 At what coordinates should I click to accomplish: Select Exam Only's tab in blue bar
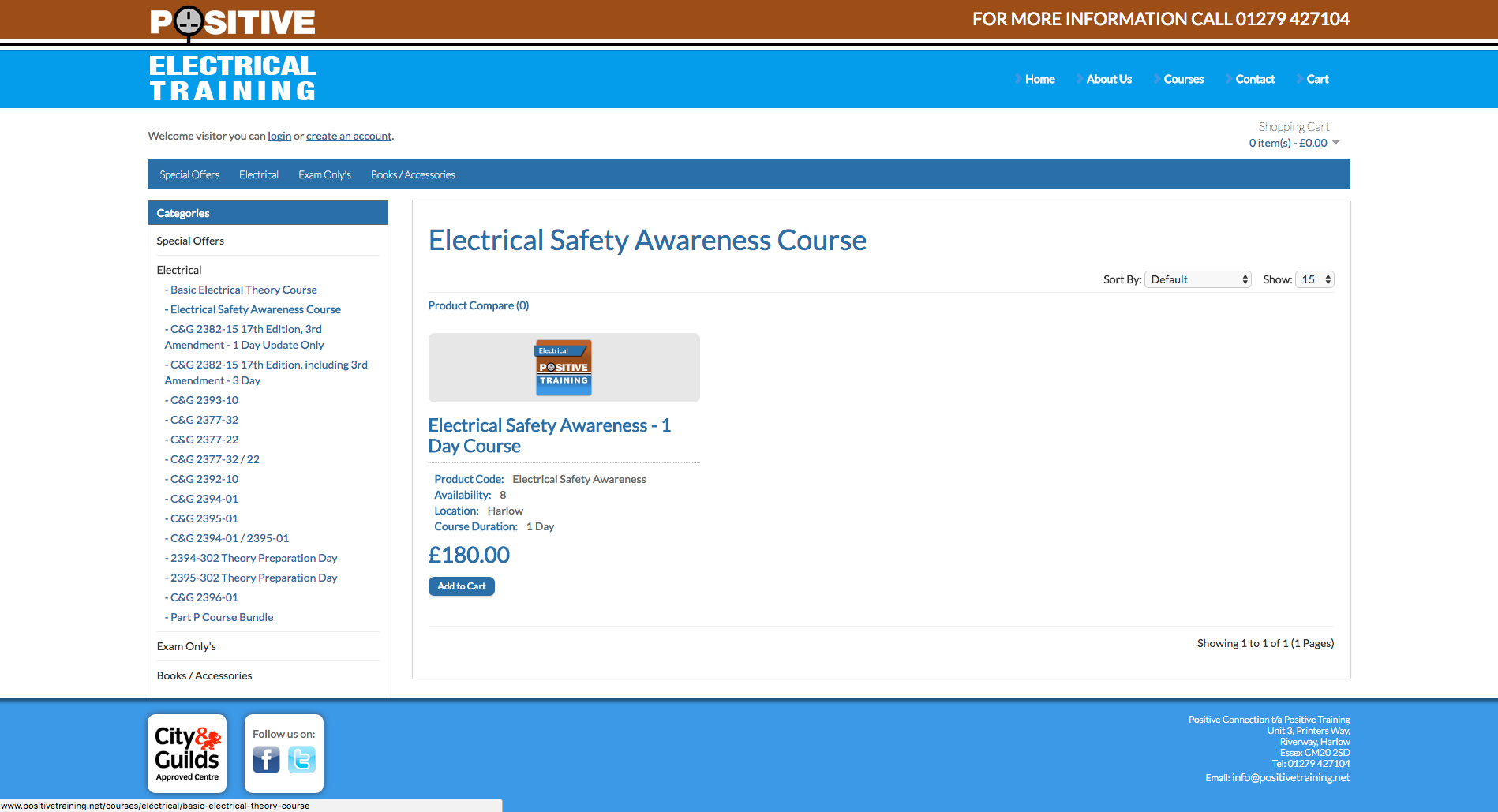click(x=324, y=174)
